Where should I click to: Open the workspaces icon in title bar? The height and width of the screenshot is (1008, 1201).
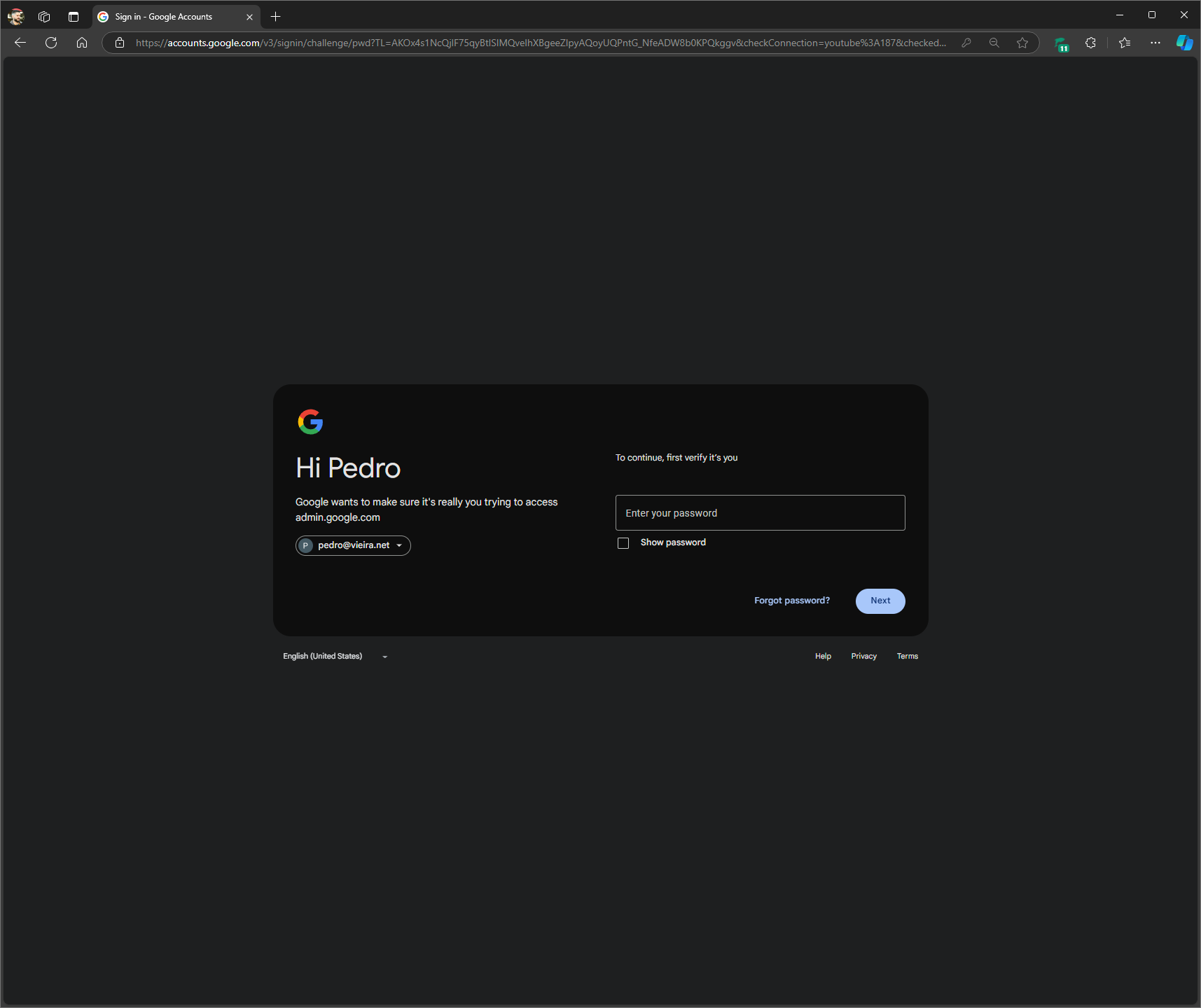(x=44, y=16)
